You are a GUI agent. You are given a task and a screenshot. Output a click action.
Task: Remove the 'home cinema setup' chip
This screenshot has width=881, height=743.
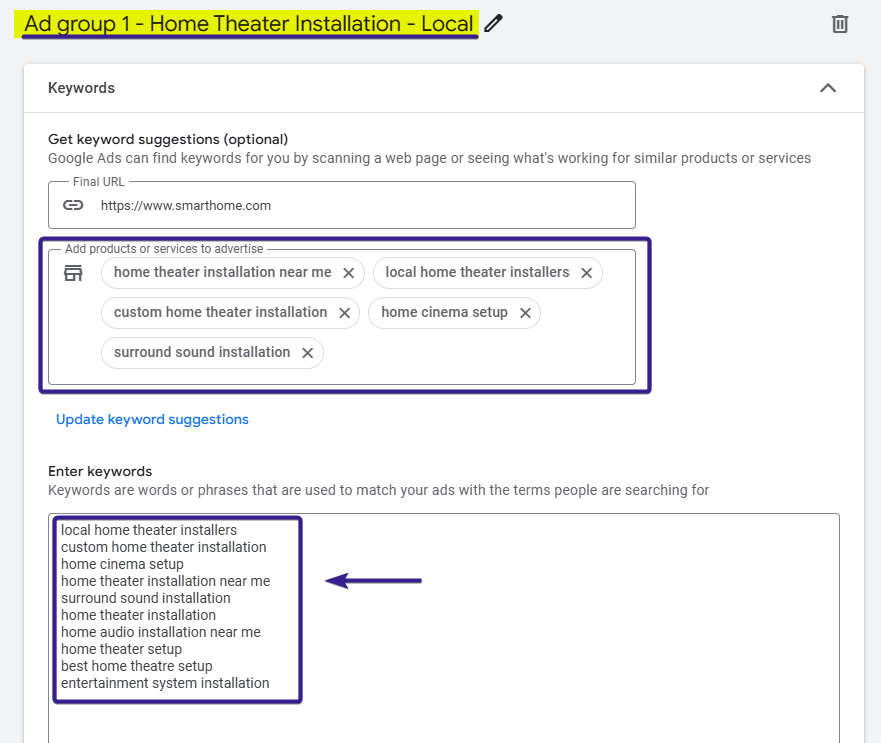tap(524, 313)
